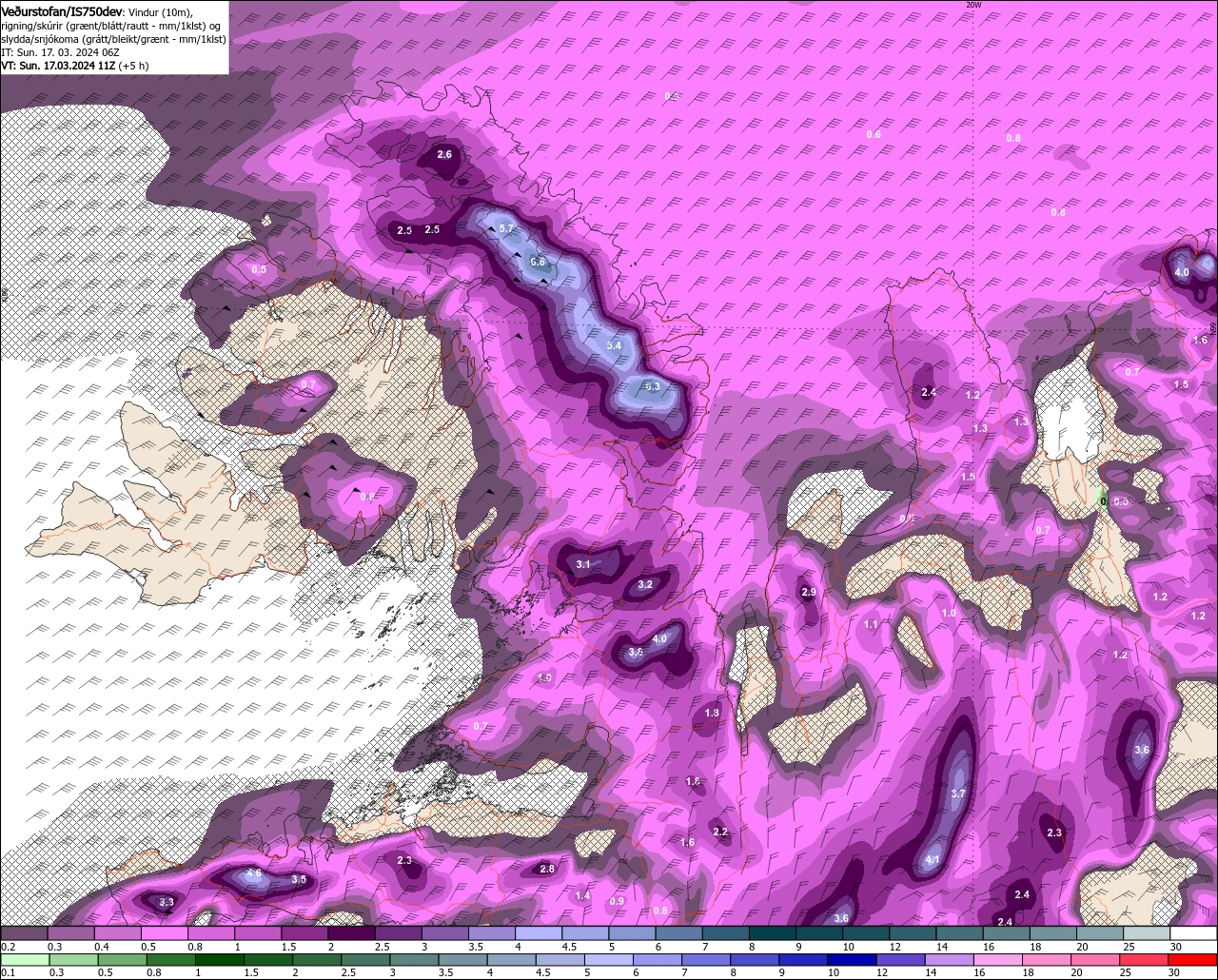Click the 0.9 precipitation value on map

pyautogui.click(x=617, y=902)
